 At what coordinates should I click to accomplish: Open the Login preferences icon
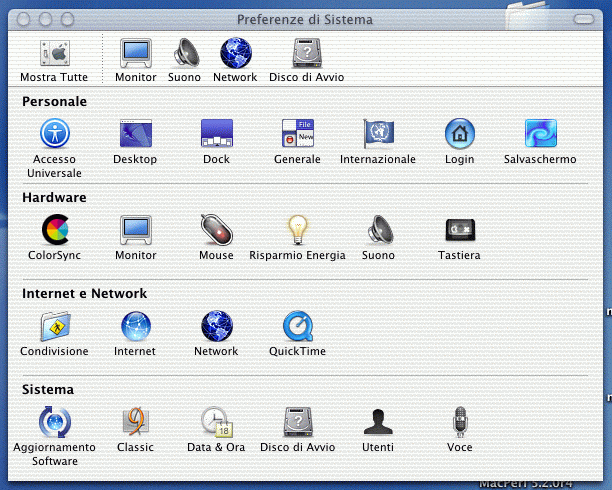[x=460, y=134]
